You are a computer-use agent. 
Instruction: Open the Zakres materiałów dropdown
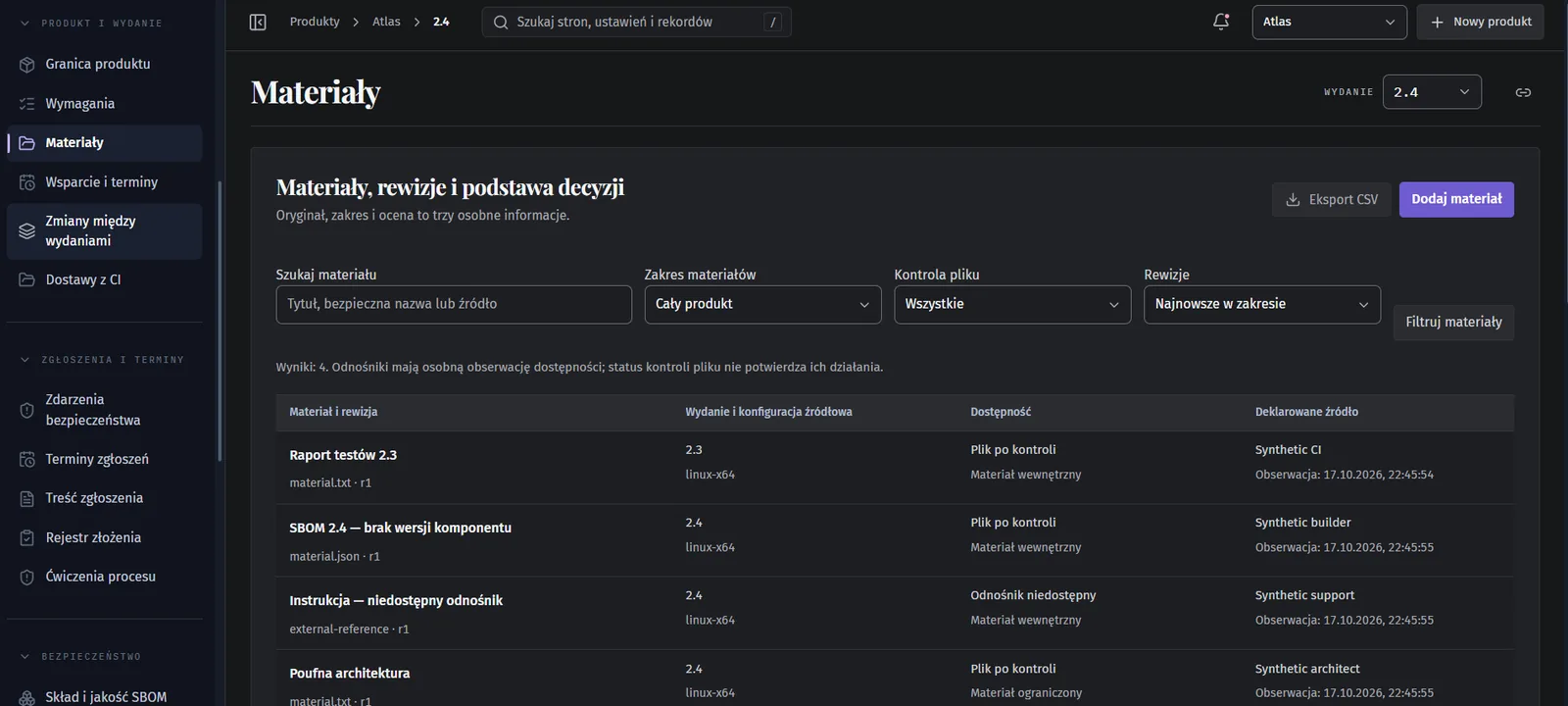(762, 304)
